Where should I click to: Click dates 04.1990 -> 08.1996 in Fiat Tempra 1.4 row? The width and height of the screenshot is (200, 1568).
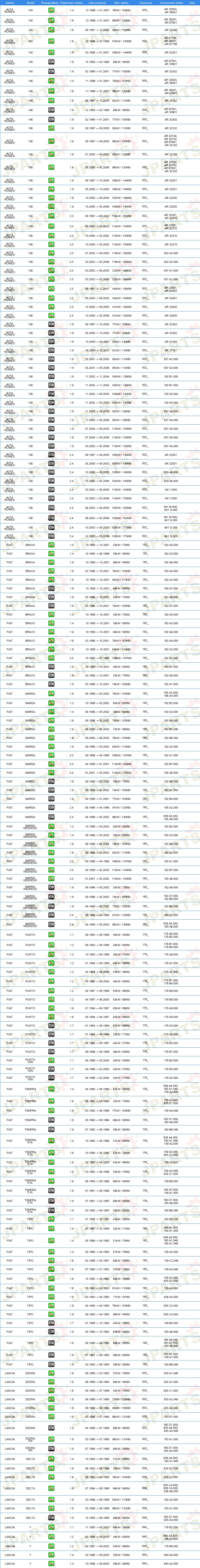coord(97,1089)
